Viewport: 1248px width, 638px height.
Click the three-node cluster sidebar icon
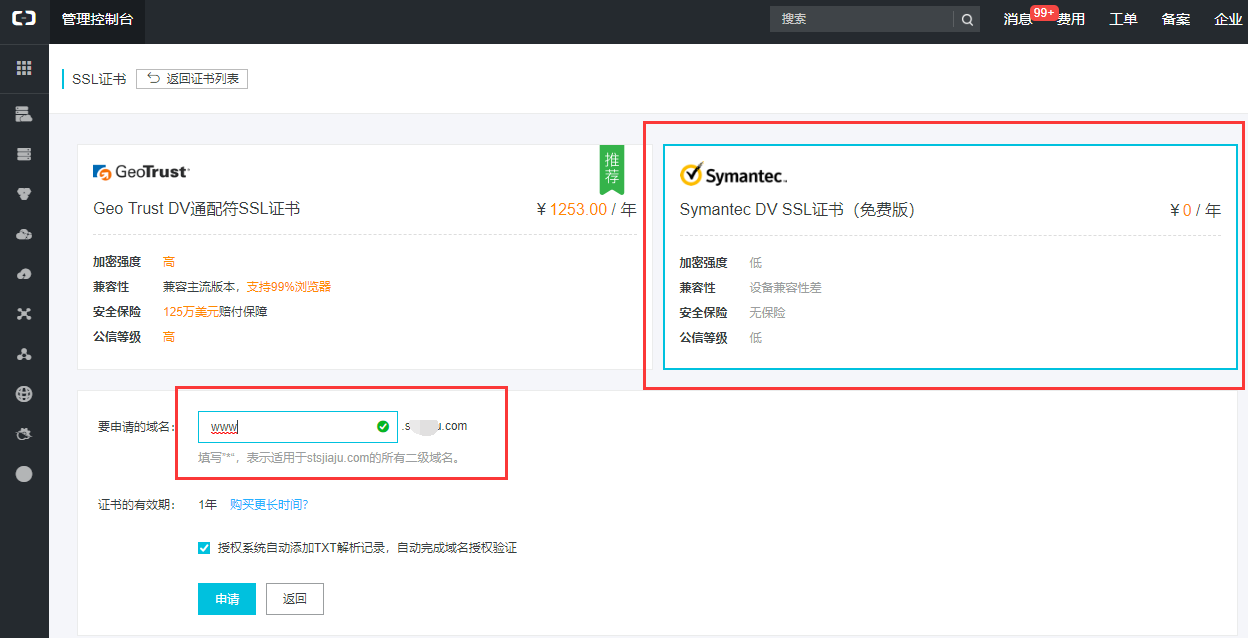tap(24, 354)
